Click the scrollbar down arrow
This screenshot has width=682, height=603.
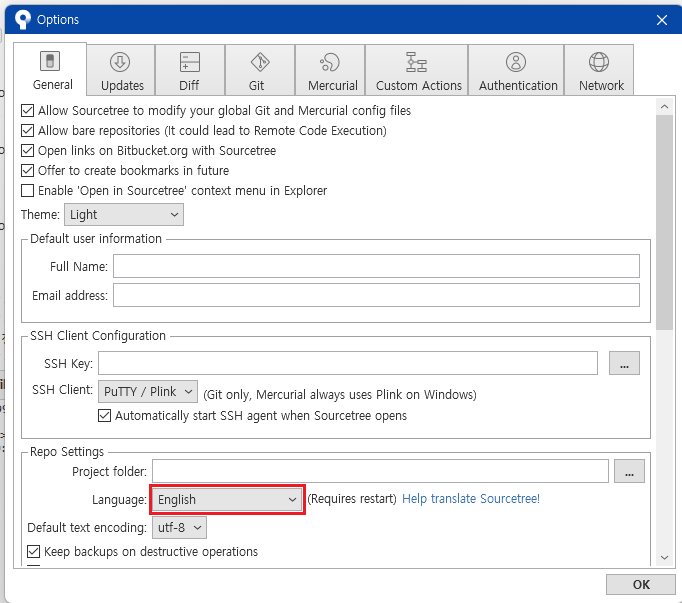[x=664, y=557]
